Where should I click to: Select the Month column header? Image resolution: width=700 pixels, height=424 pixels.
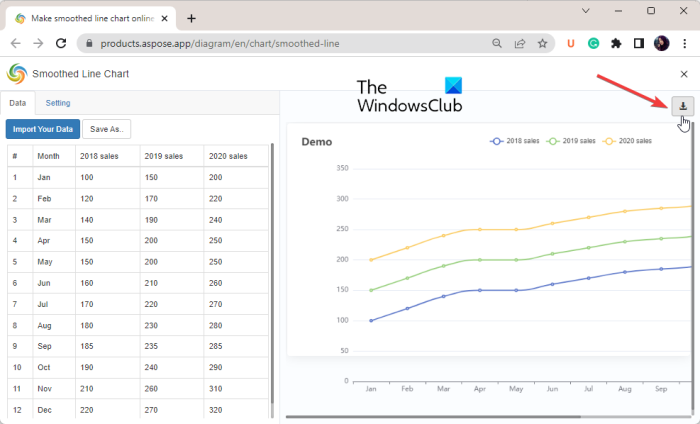tap(54, 156)
